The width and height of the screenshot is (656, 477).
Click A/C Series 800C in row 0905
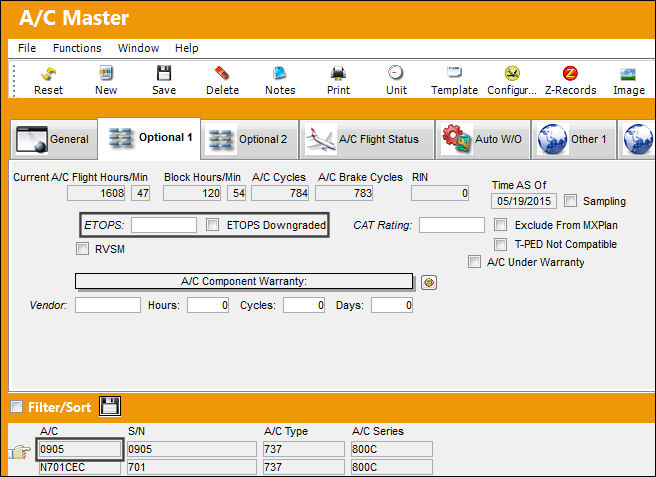pos(392,449)
